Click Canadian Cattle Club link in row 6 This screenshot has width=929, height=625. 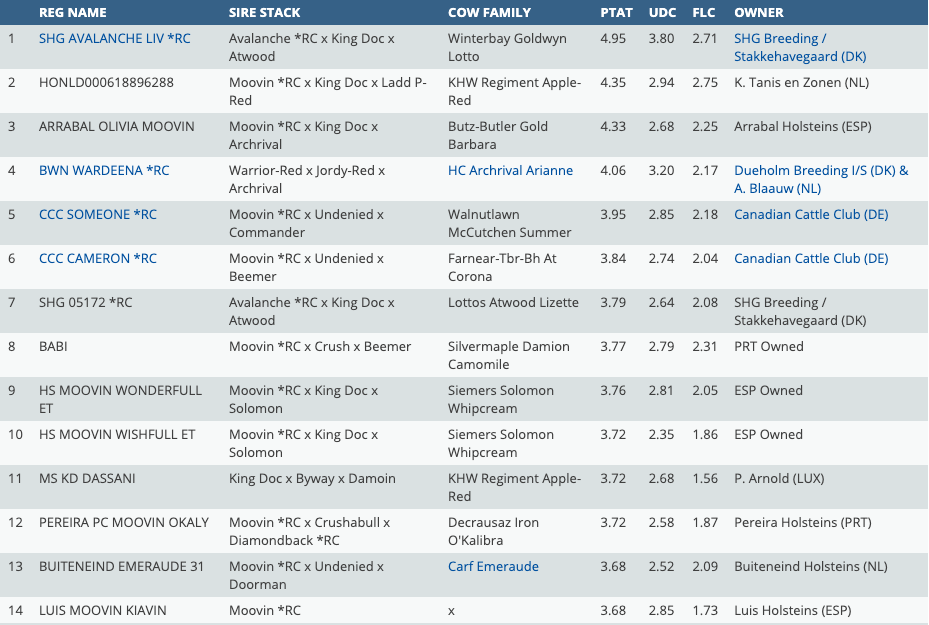[811, 259]
